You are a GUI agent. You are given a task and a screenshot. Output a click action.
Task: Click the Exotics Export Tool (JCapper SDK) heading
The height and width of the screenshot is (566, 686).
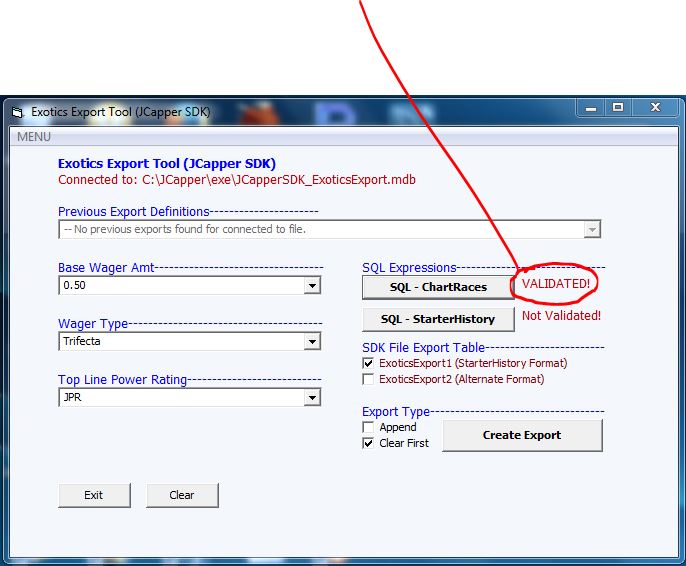167,164
